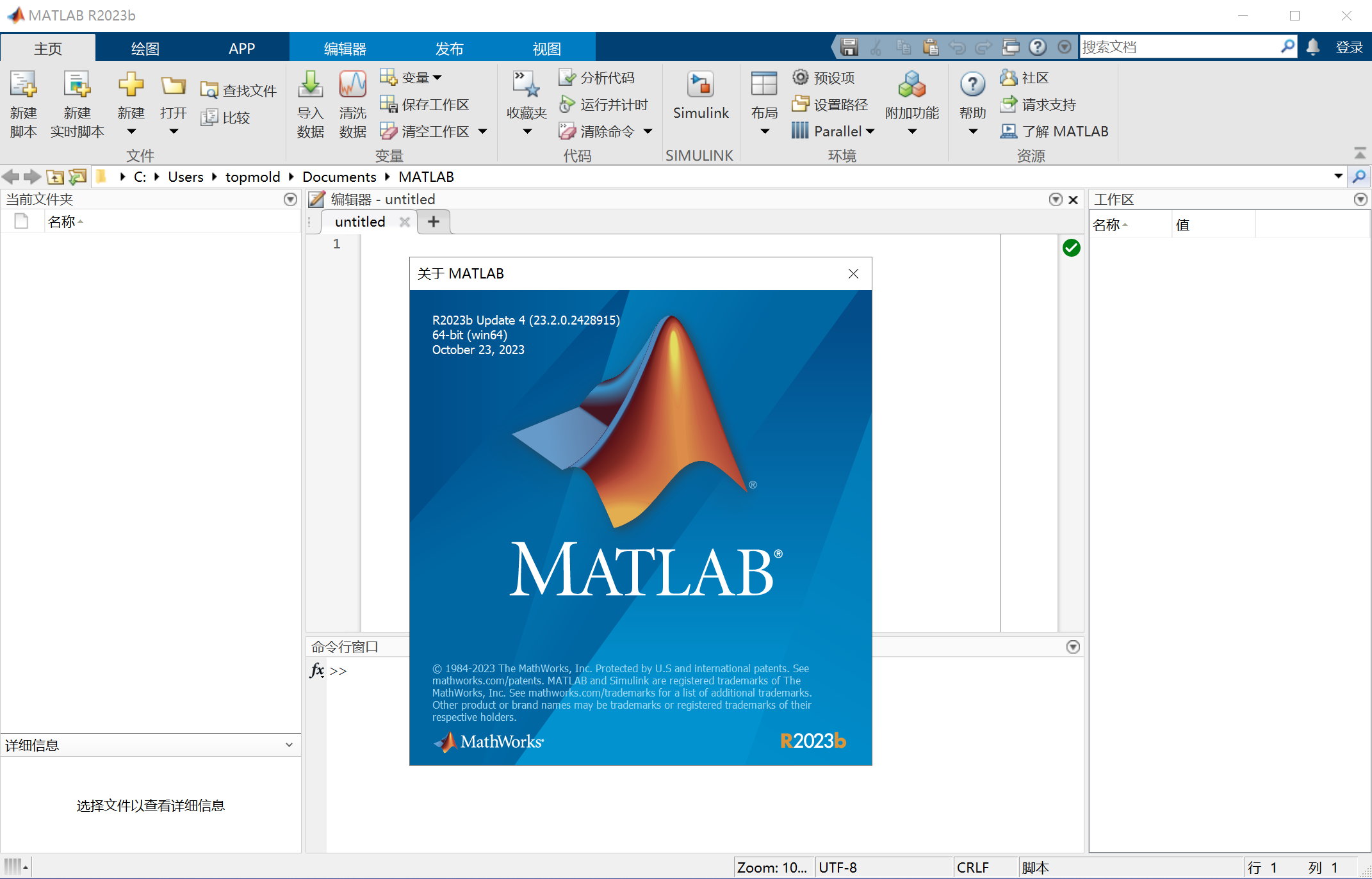Click Favorites (收藏夹) star icon
This screenshot has width=1372, height=879.
tap(527, 85)
